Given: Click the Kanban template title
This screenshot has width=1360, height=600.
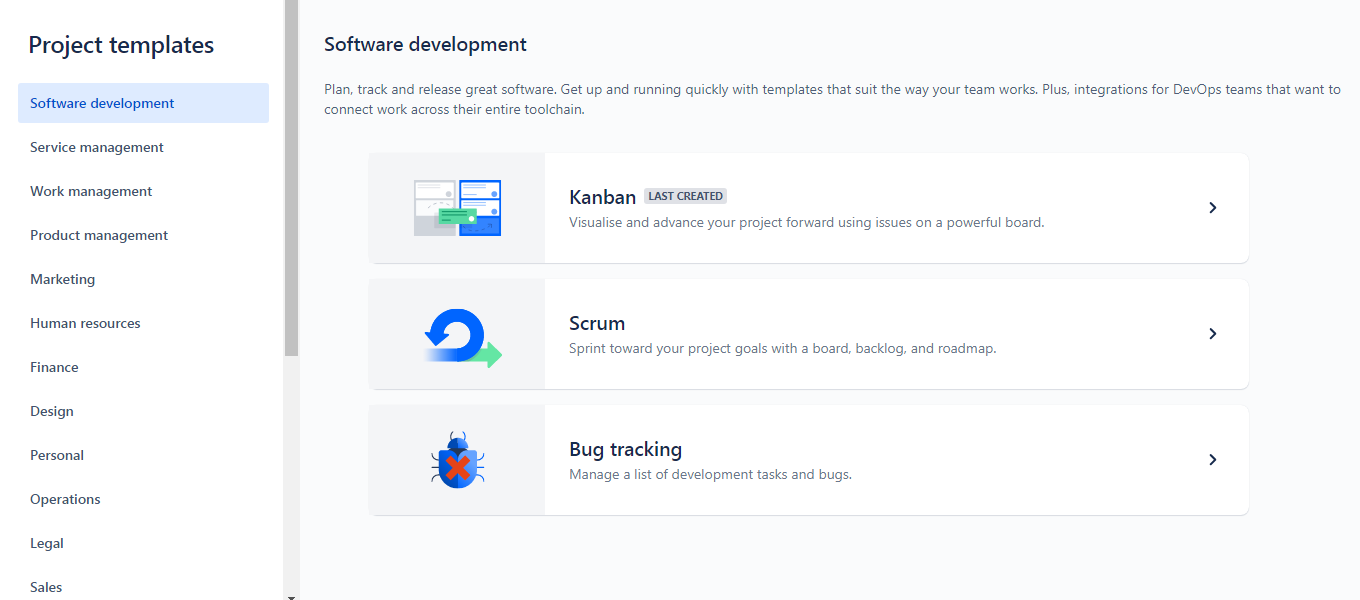Looking at the screenshot, I should (x=602, y=197).
